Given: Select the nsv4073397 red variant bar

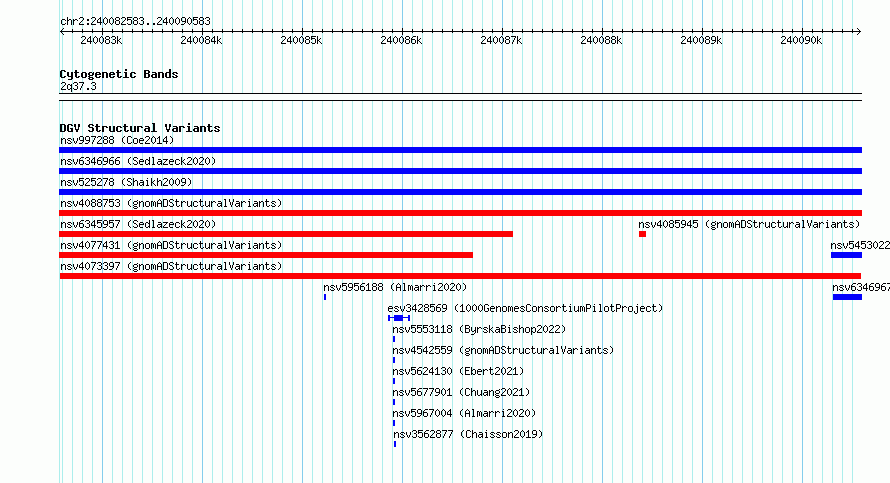Looking at the screenshot, I should click(460, 276).
